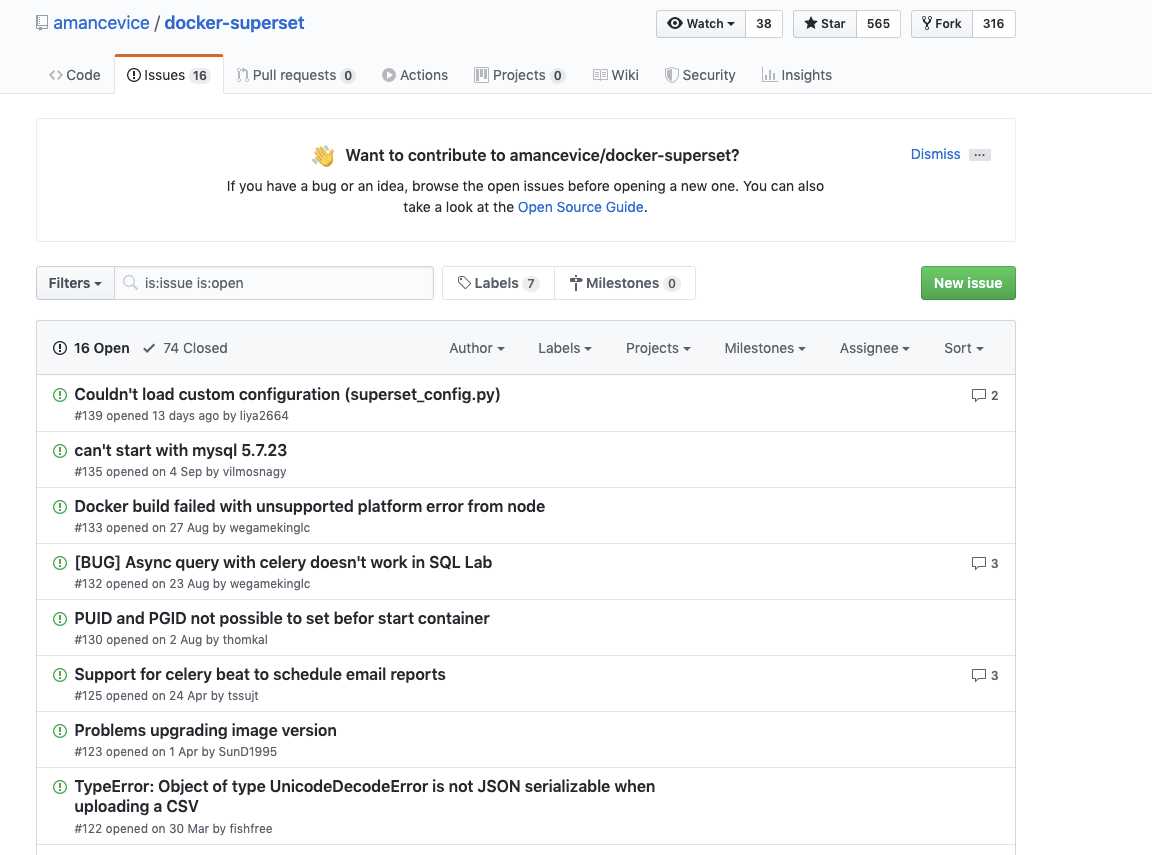Viewport: 1152px width, 855px height.
Task: Open comments on celery beat email reports issue
Action: click(x=984, y=675)
